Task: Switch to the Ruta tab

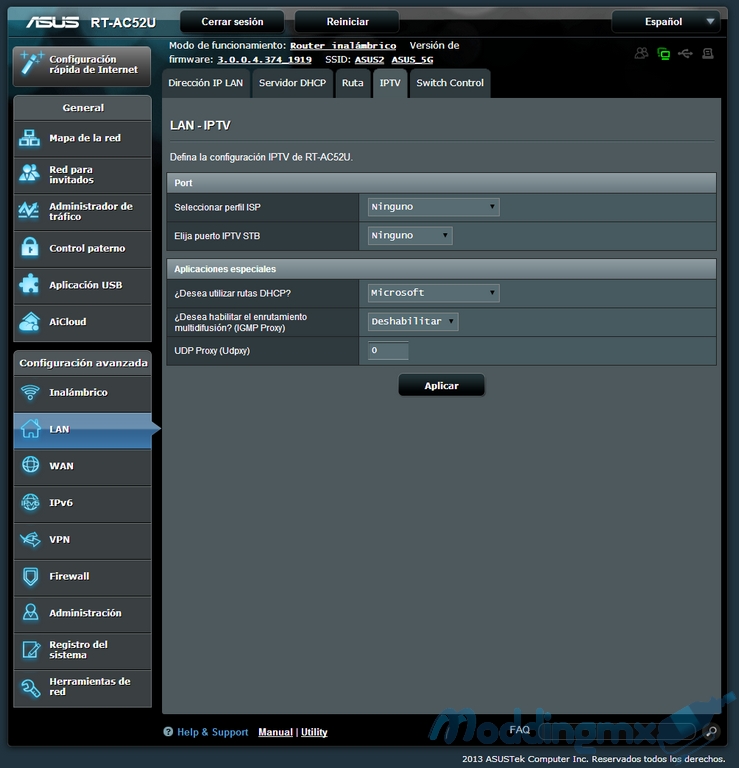Action: (x=353, y=83)
